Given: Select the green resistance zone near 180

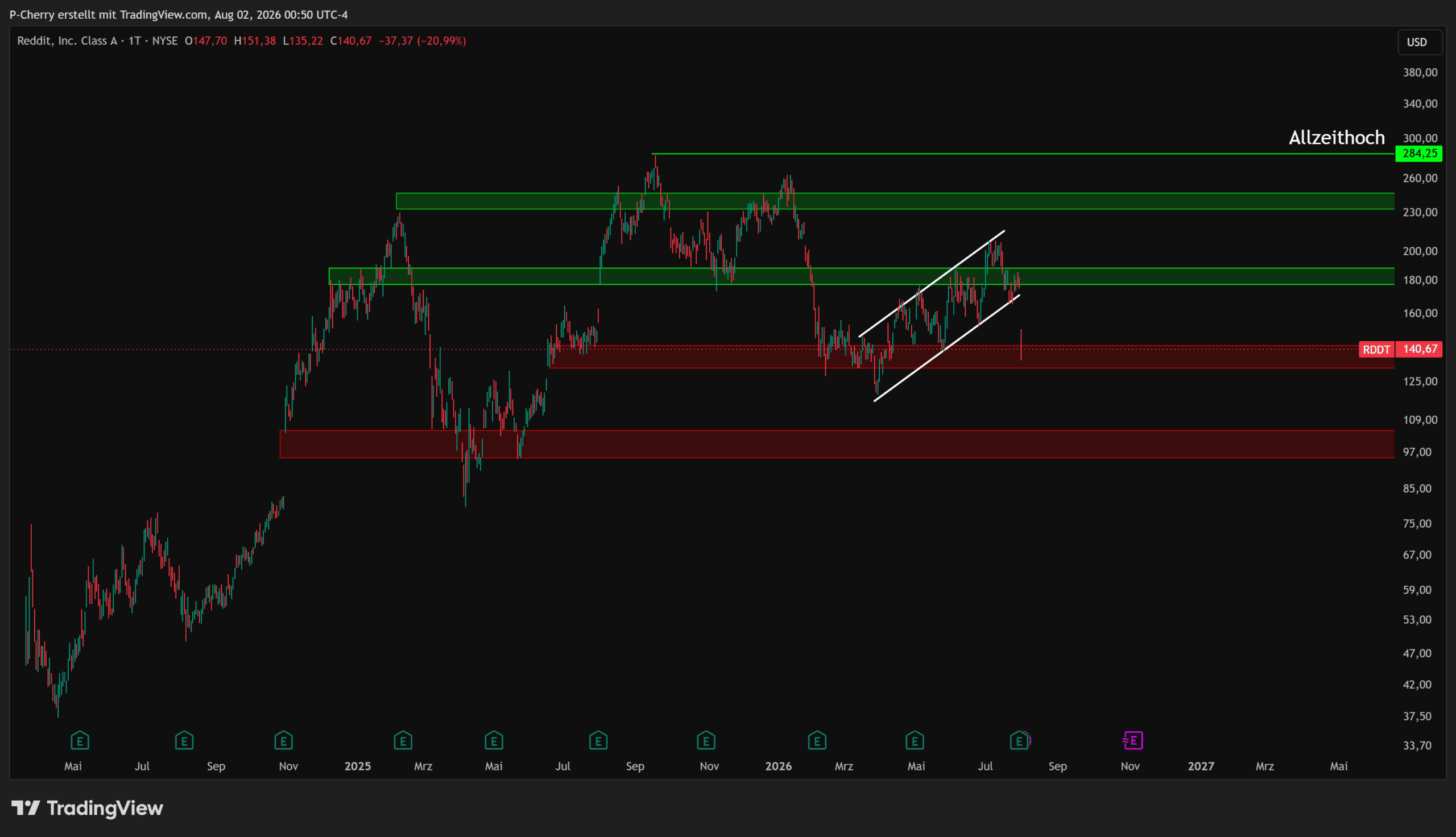Looking at the screenshot, I should pyautogui.click(x=862, y=276).
